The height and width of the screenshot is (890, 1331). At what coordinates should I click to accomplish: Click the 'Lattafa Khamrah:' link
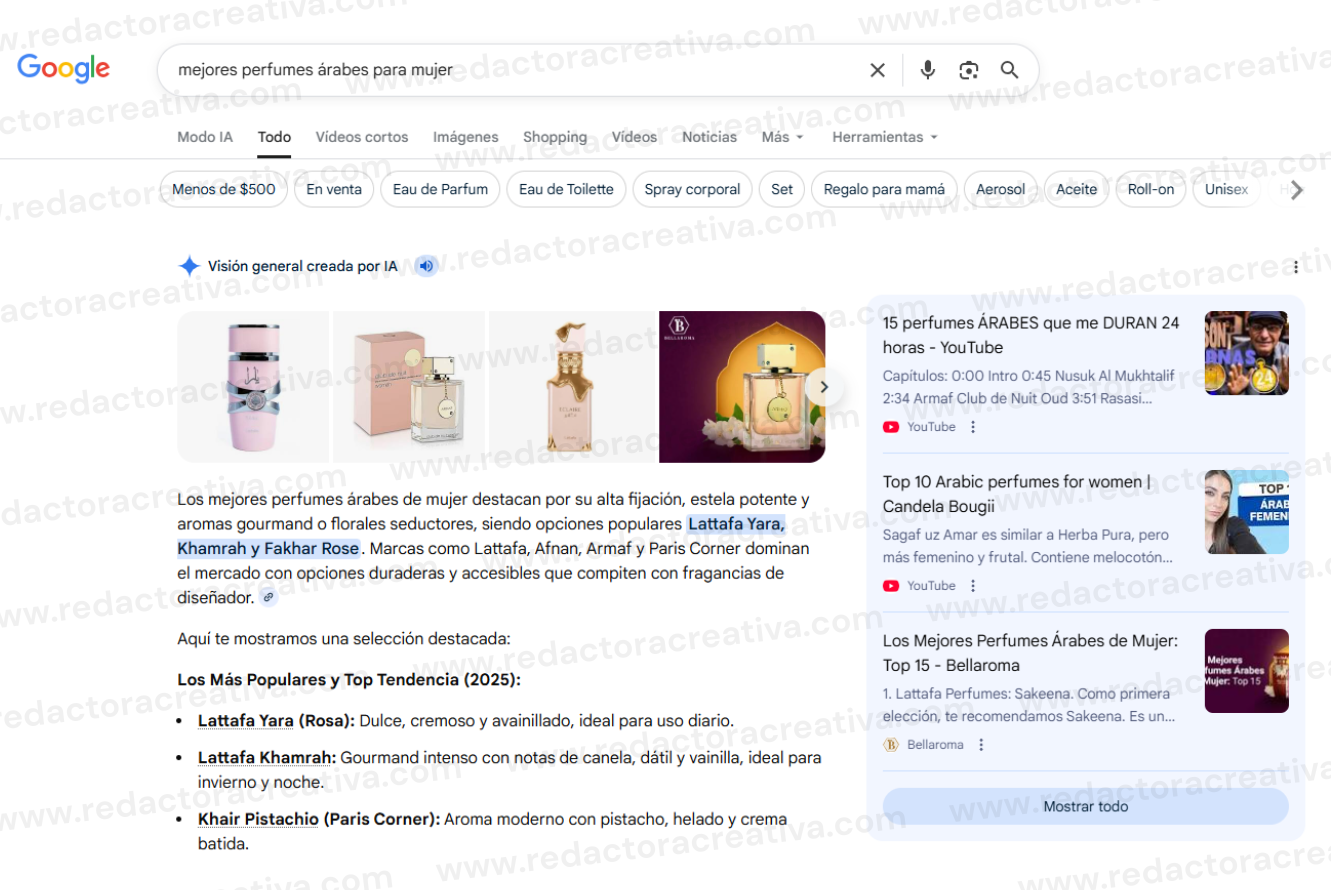[267, 758]
